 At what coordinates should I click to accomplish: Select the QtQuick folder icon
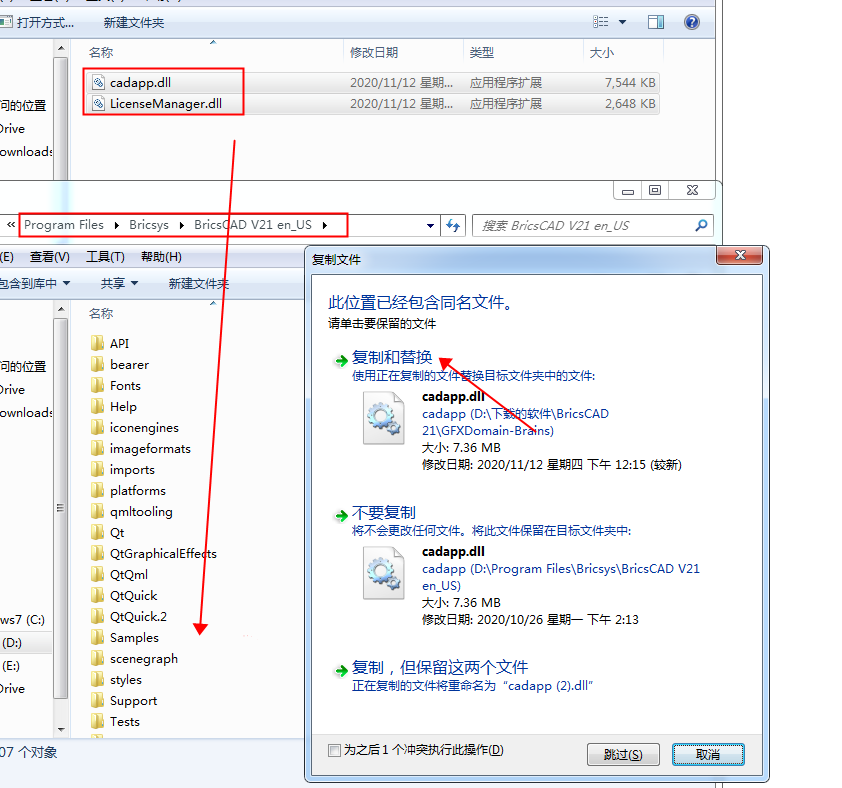(98, 595)
